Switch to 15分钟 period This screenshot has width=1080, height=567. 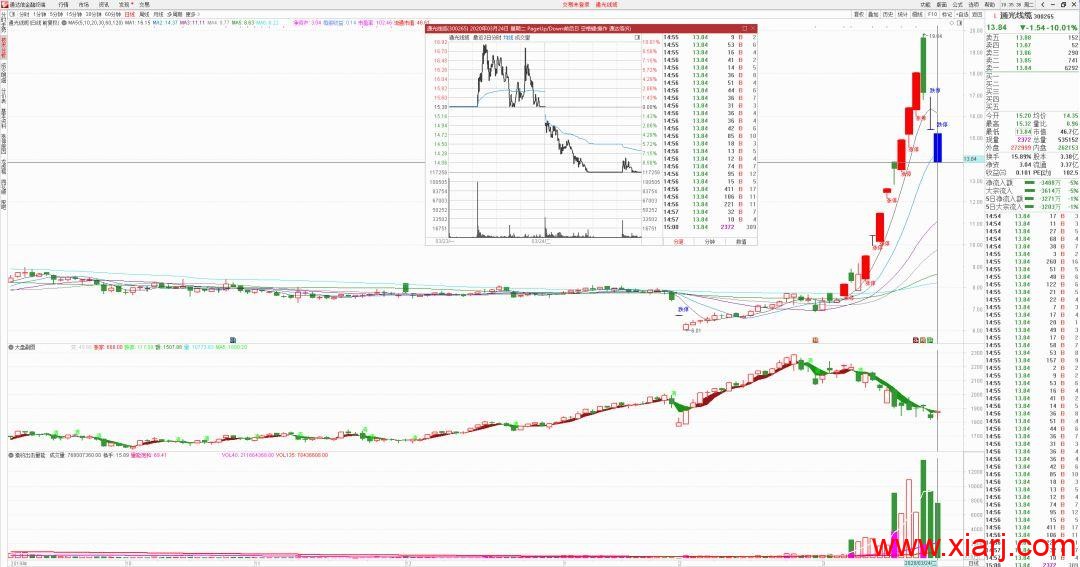(x=74, y=14)
